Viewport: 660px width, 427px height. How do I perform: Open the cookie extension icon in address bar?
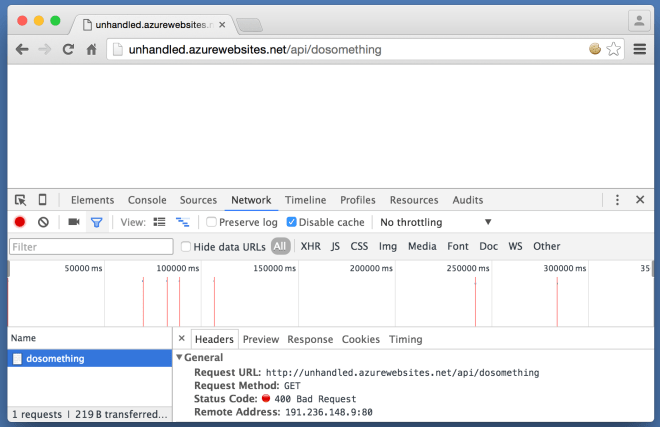pos(595,49)
